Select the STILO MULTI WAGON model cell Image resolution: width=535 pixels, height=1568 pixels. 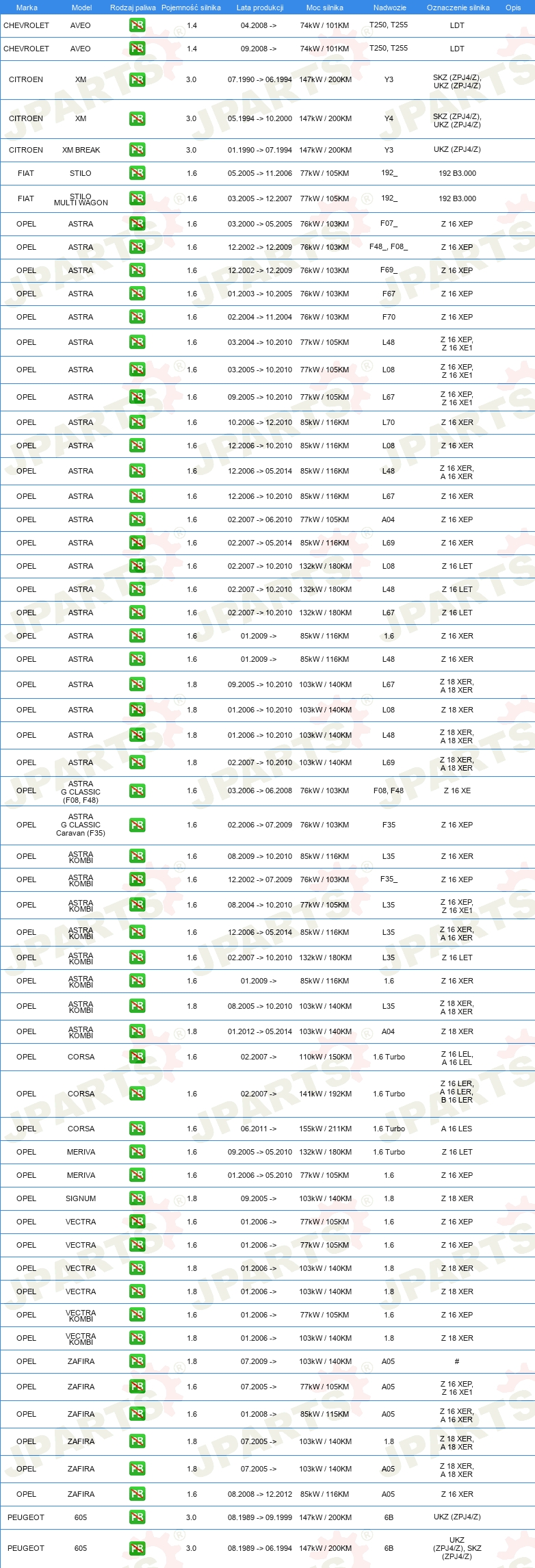[x=81, y=199]
